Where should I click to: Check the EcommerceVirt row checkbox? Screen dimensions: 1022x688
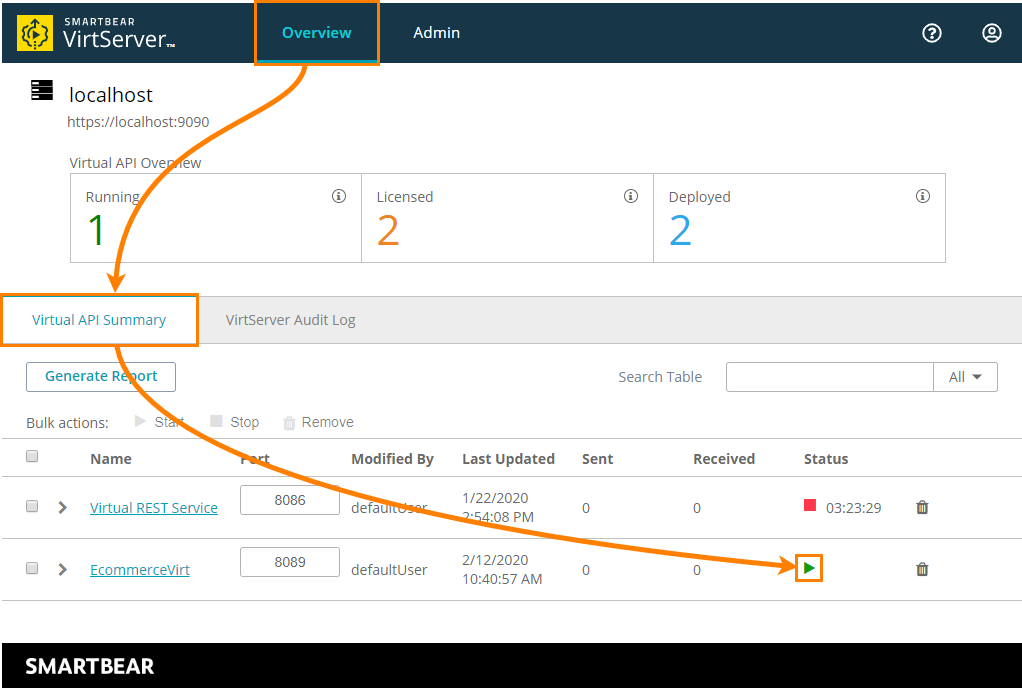(x=32, y=568)
